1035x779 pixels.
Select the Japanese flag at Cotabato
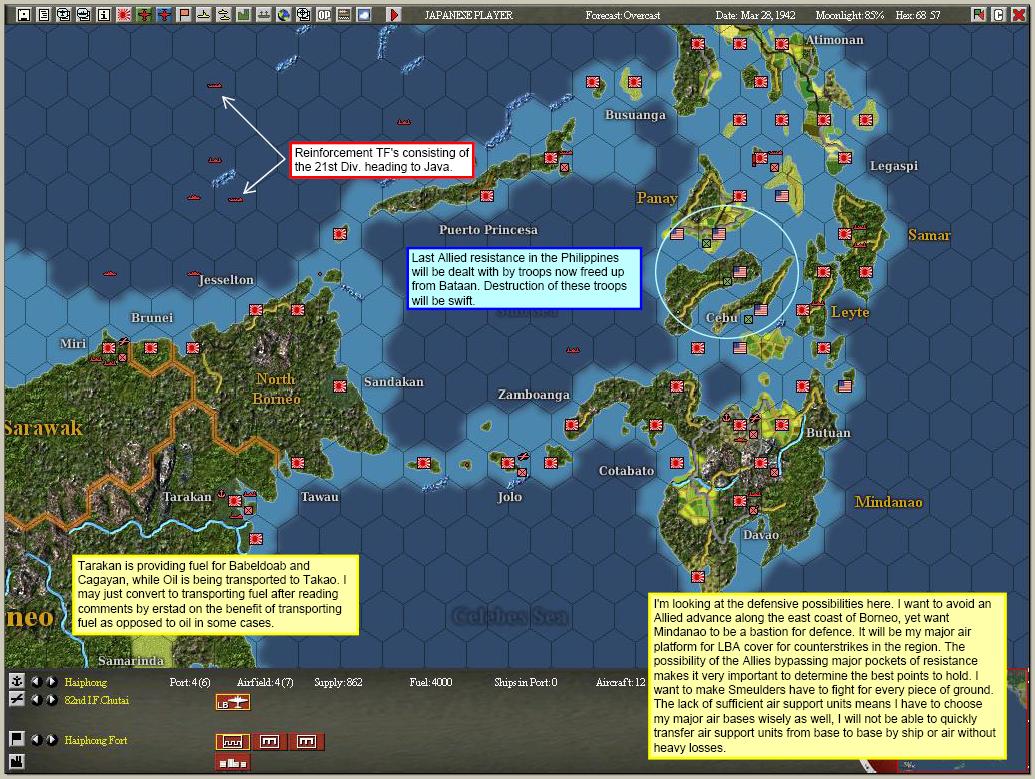[677, 463]
